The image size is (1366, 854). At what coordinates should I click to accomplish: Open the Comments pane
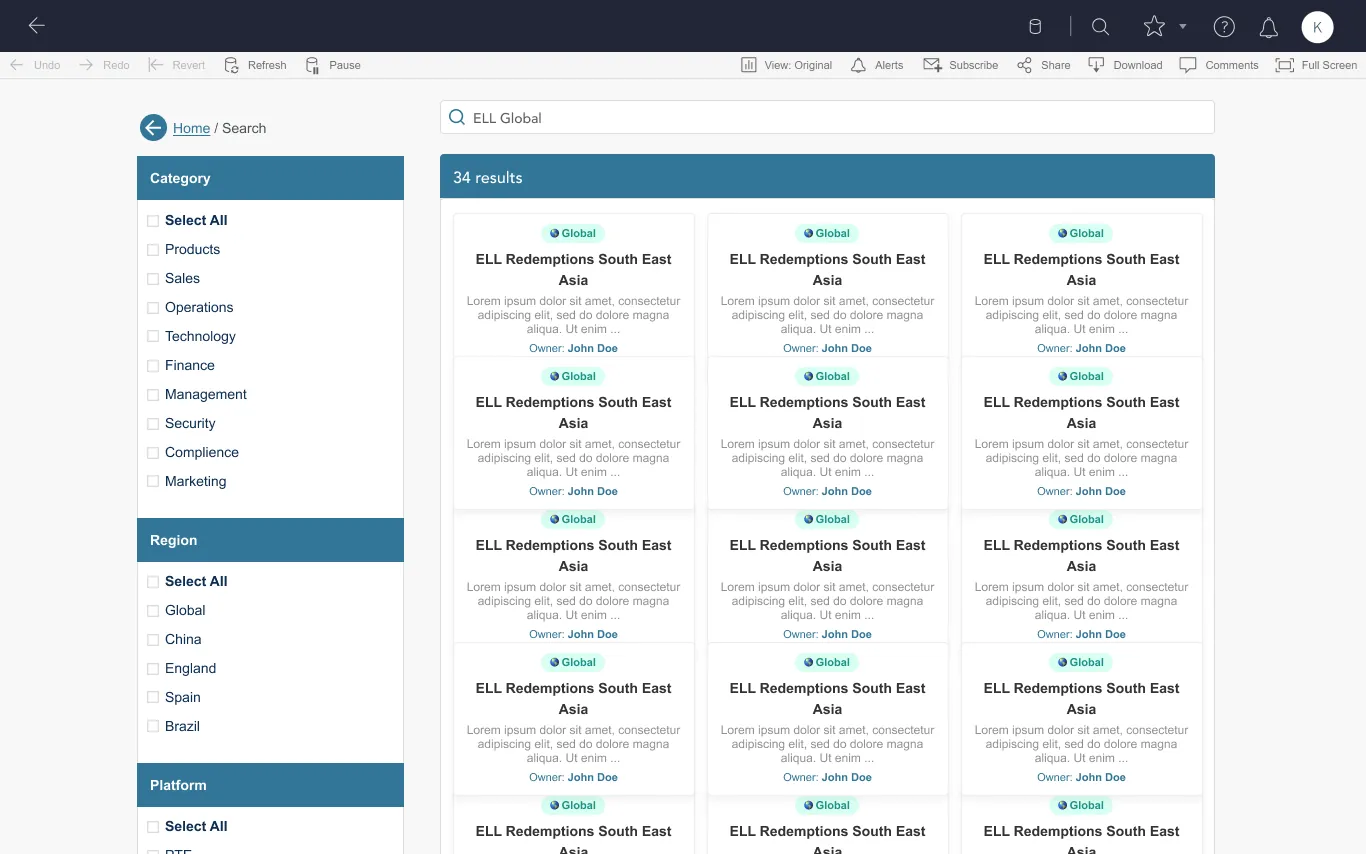point(1219,65)
